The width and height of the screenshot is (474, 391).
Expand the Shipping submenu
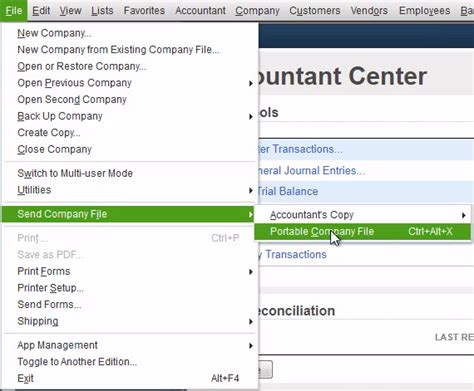click(x=129, y=321)
